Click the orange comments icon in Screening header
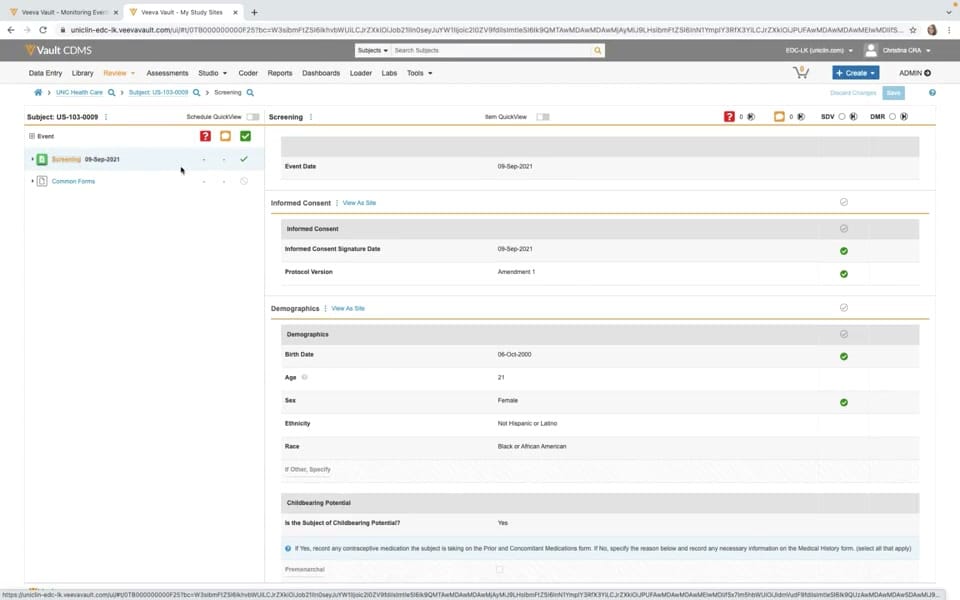The image size is (960, 600). [x=779, y=116]
